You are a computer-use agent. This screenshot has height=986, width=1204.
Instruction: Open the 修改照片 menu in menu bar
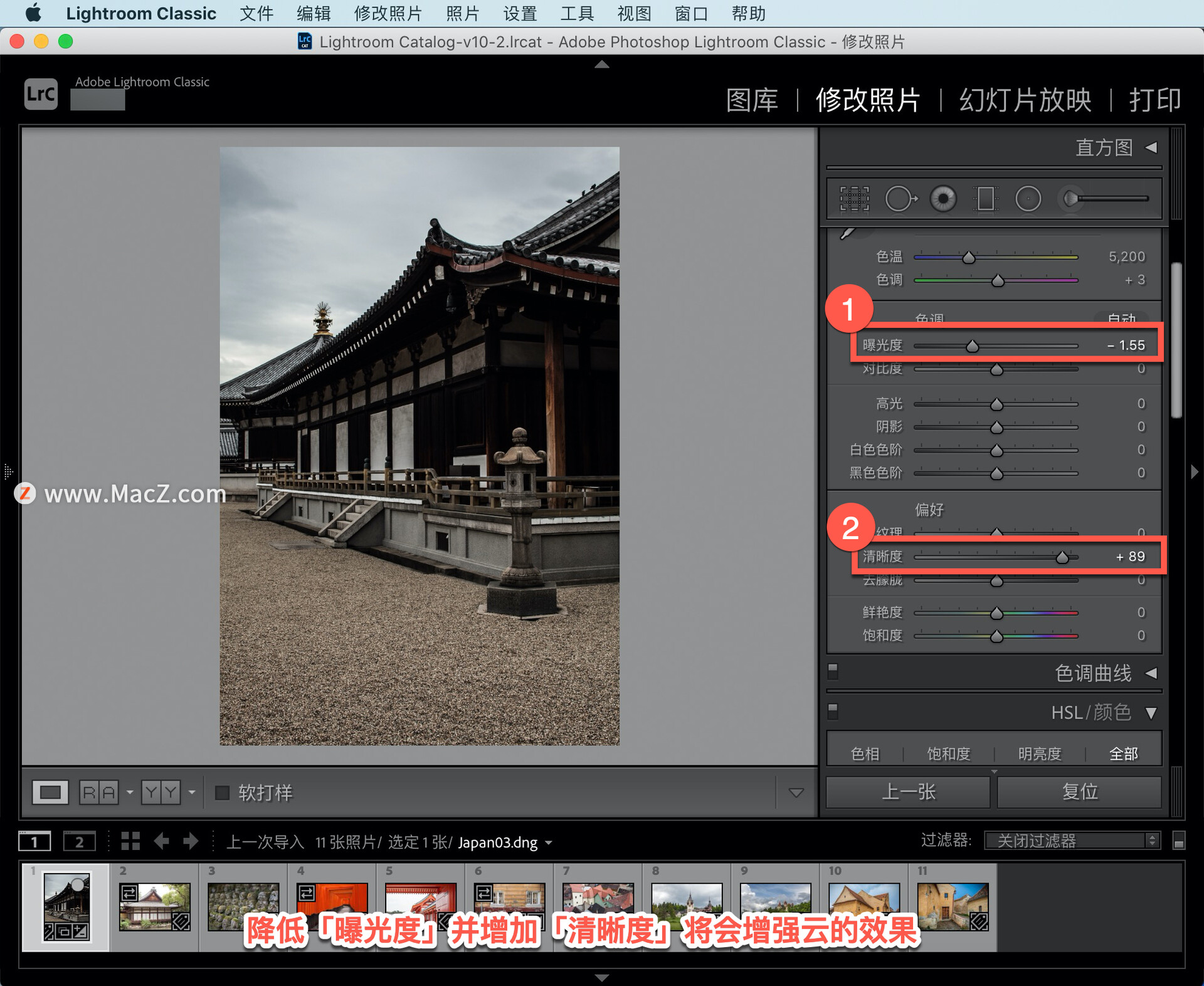(x=388, y=13)
